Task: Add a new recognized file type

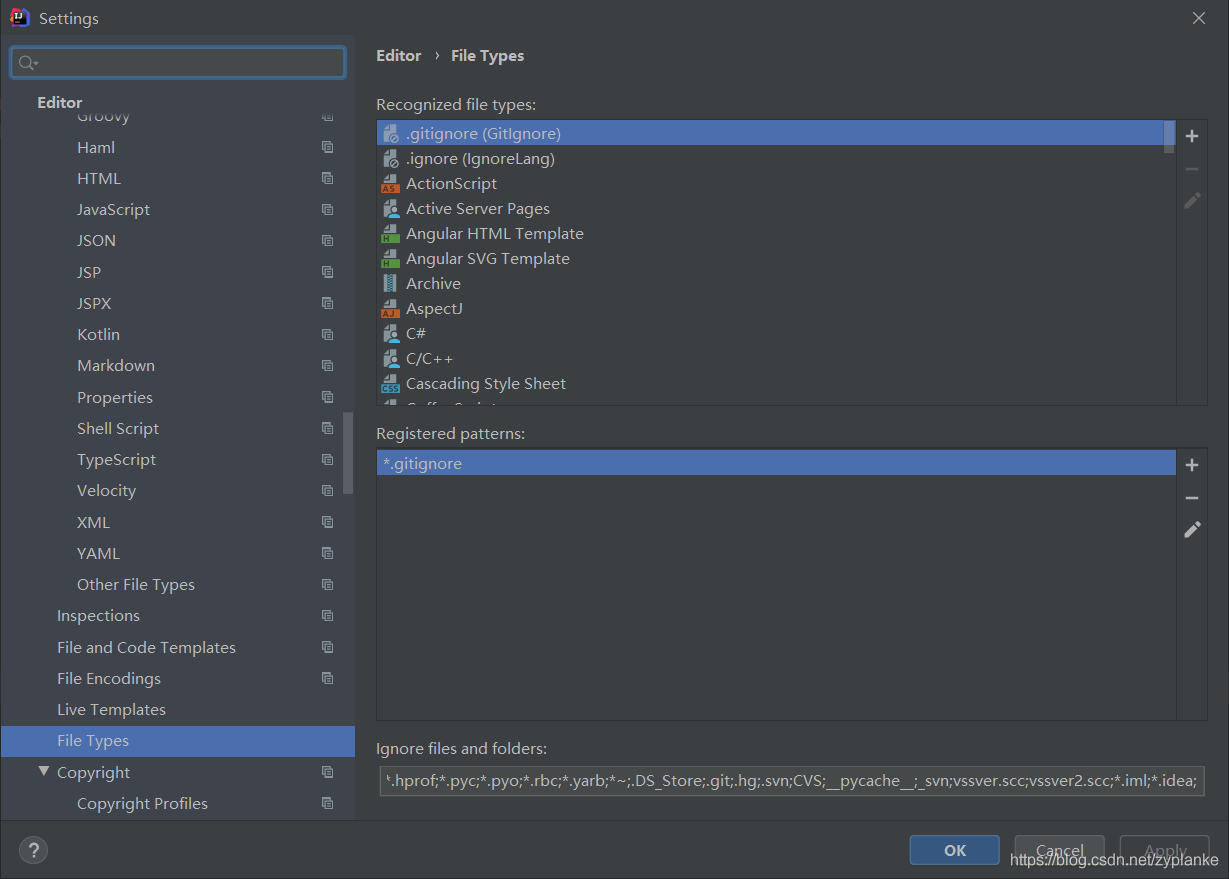Action: tap(1192, 135)
